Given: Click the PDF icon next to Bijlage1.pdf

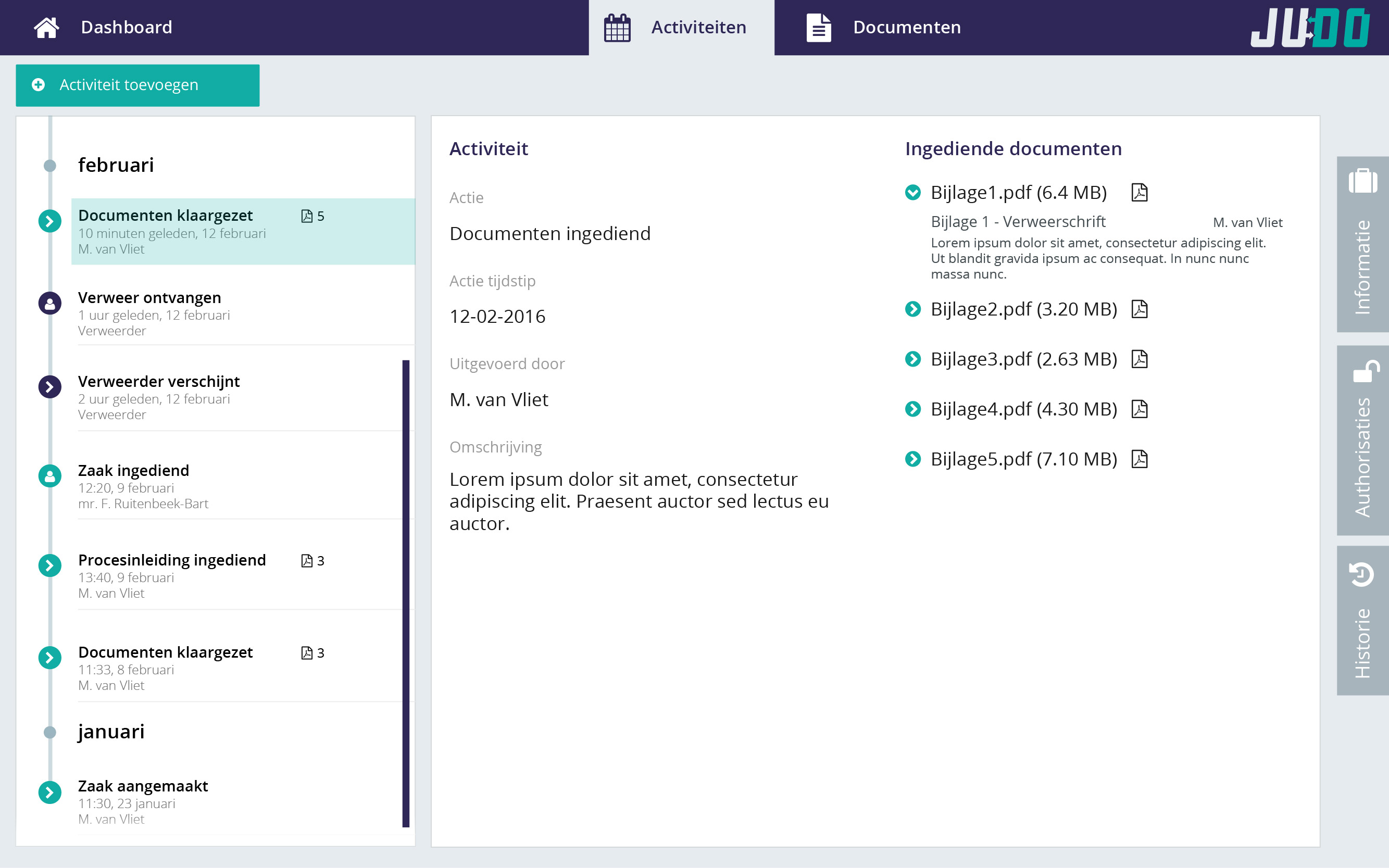Looking at the screenshot, I should pyautogui.click(x=1139, y=192).
